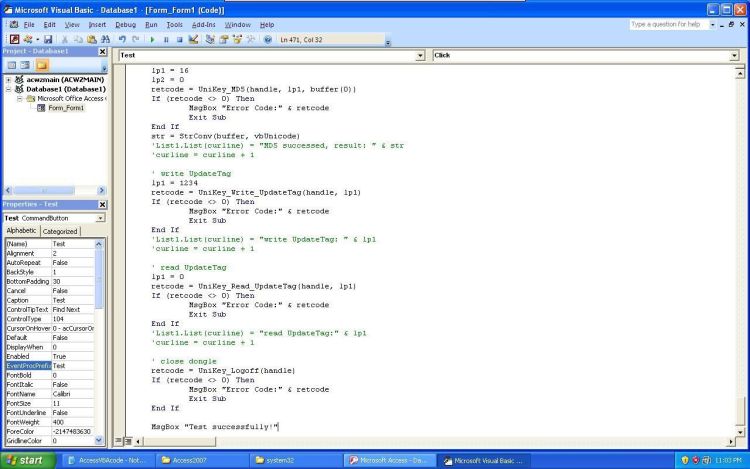Click the Reset stop icon
750x469 pixels.
[x=179, y=39]
